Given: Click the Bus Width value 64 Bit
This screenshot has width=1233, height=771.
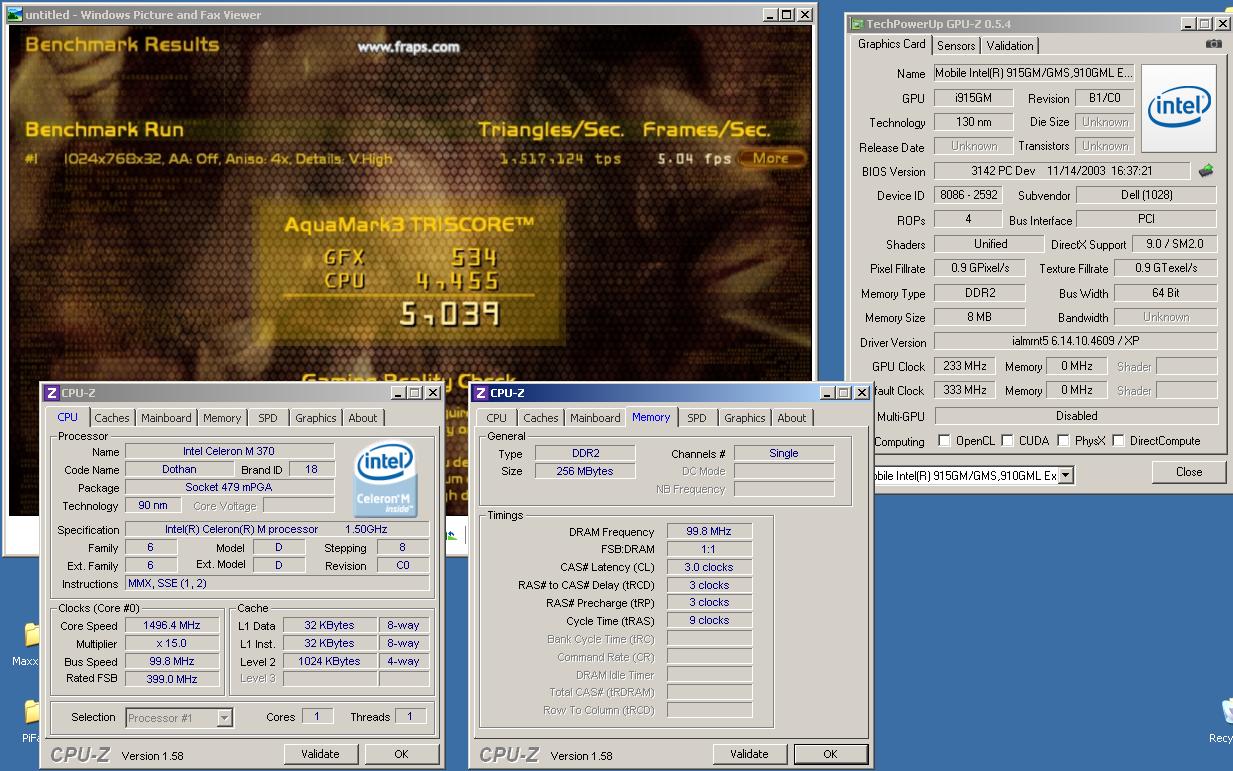Looking at the screenshot, I should [x=1165, y=293].
